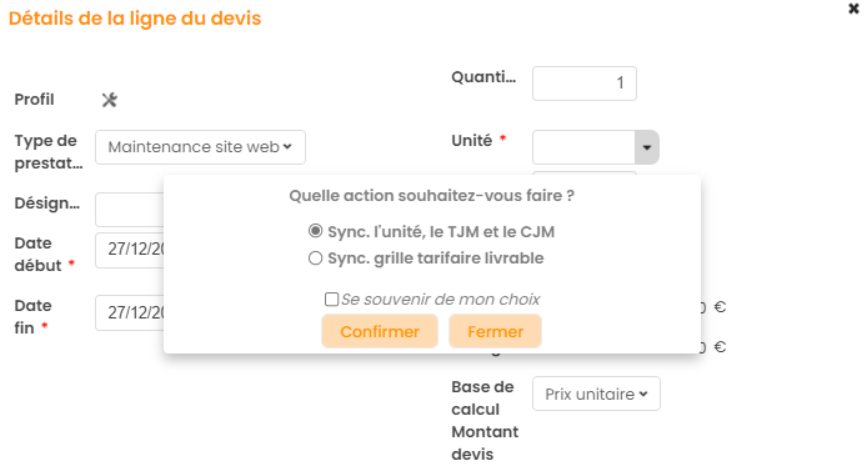868x474 pixels.
Task: Click the 'Détails de la ligne du devis' title
Action: 135,19
